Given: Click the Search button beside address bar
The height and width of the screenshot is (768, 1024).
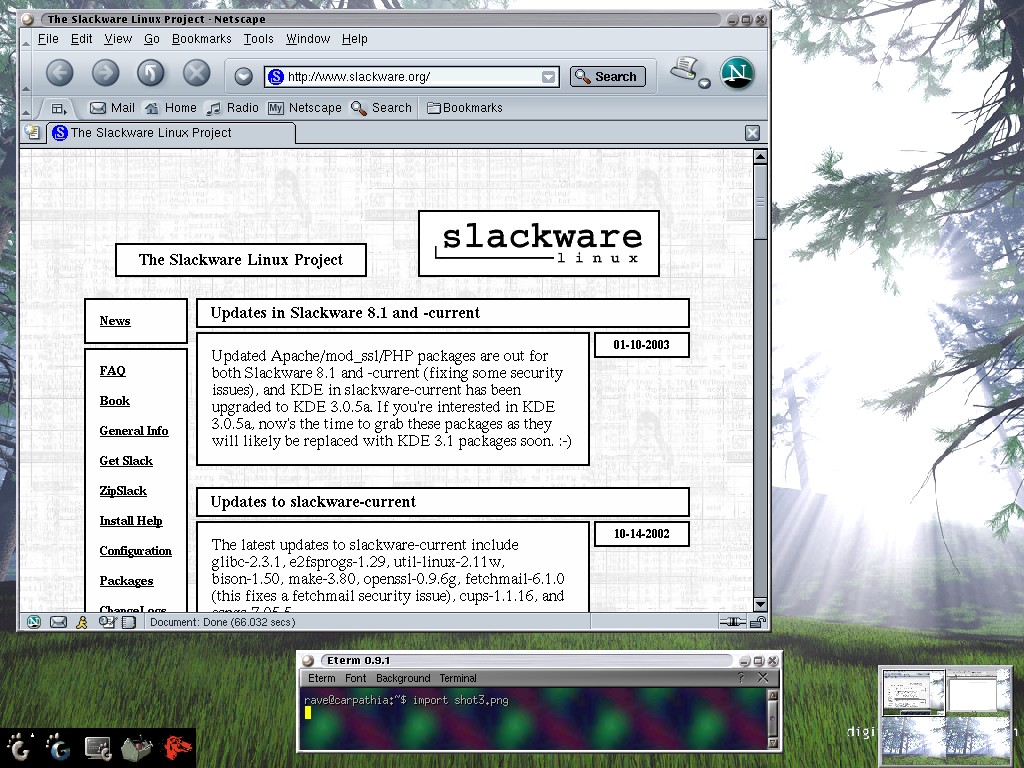Looking at the screenshot, I should pyautogui.click(x=607, y=77).
